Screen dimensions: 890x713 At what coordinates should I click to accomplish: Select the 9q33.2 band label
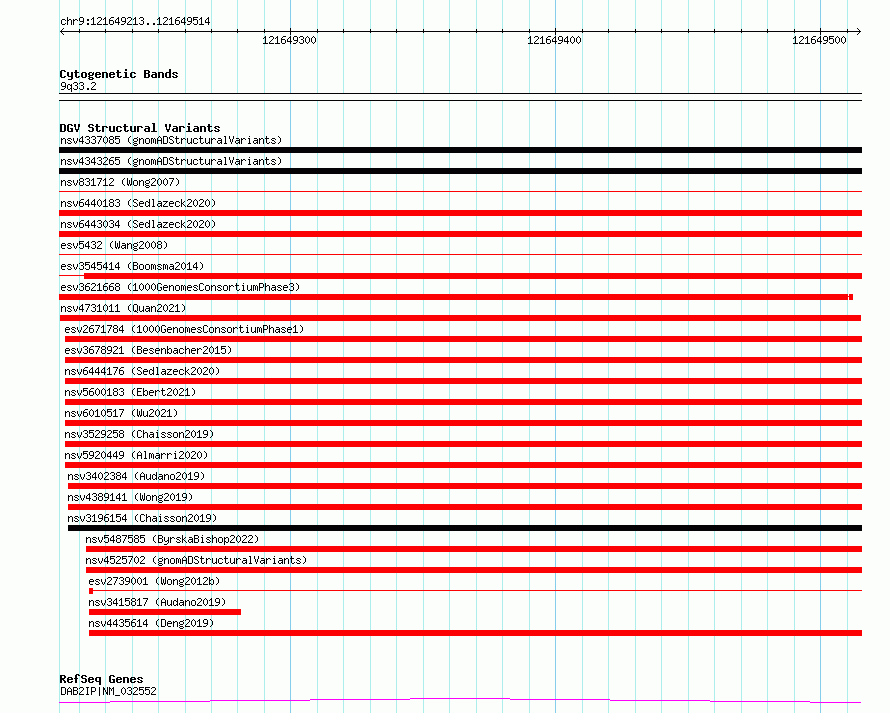[78, 86]
